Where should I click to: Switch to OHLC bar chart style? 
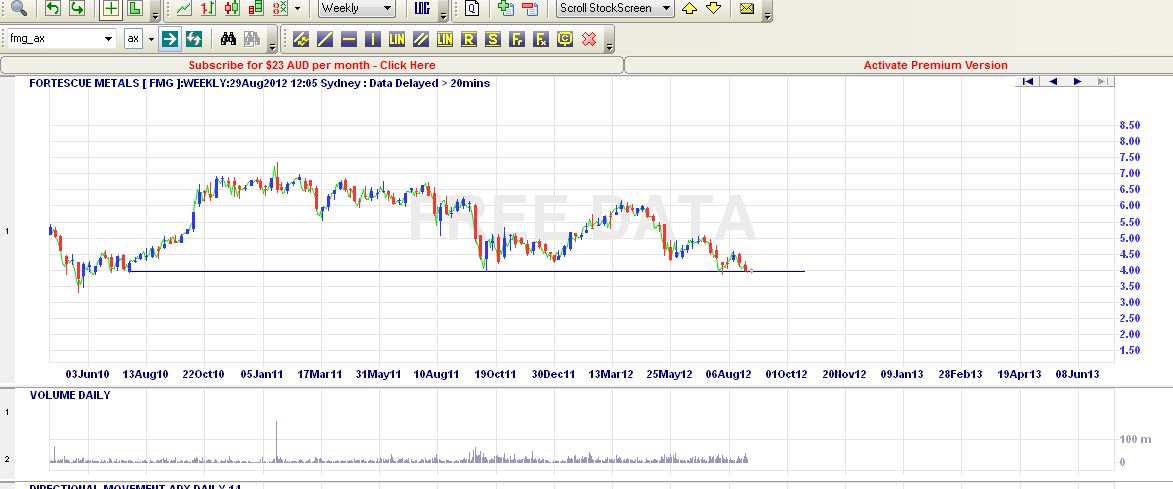[x=208, y=8]
